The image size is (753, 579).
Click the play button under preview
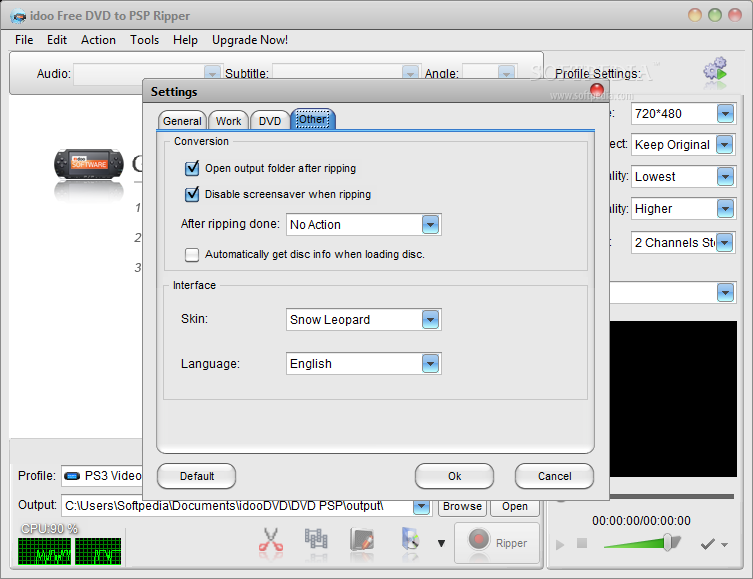coord(560,545)
